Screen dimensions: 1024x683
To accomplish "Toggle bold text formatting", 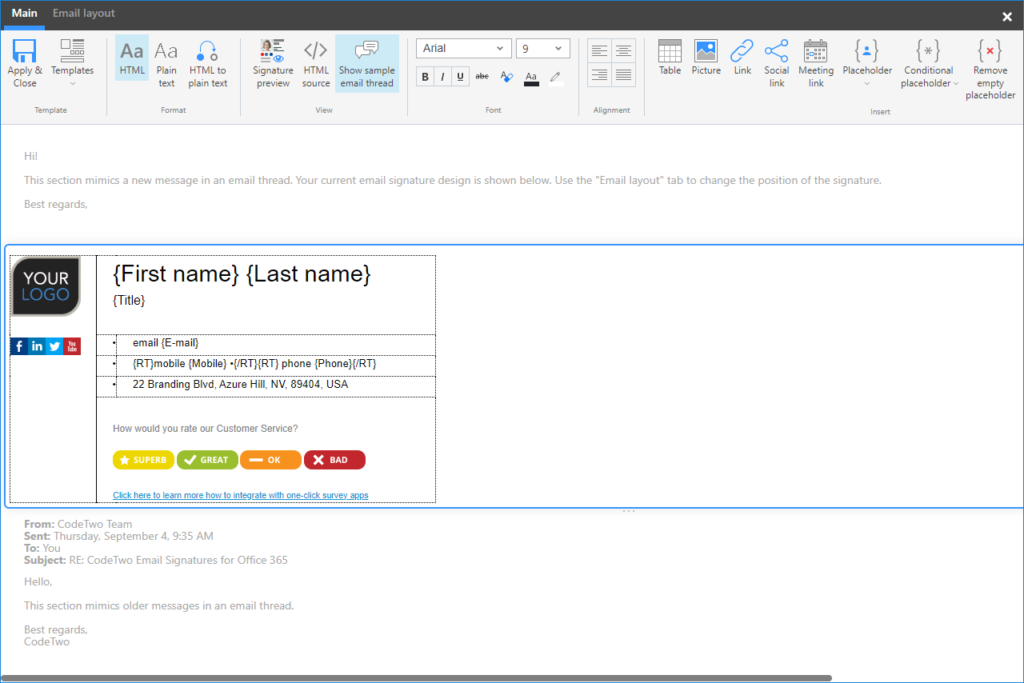I will click(x=423, y=77).
